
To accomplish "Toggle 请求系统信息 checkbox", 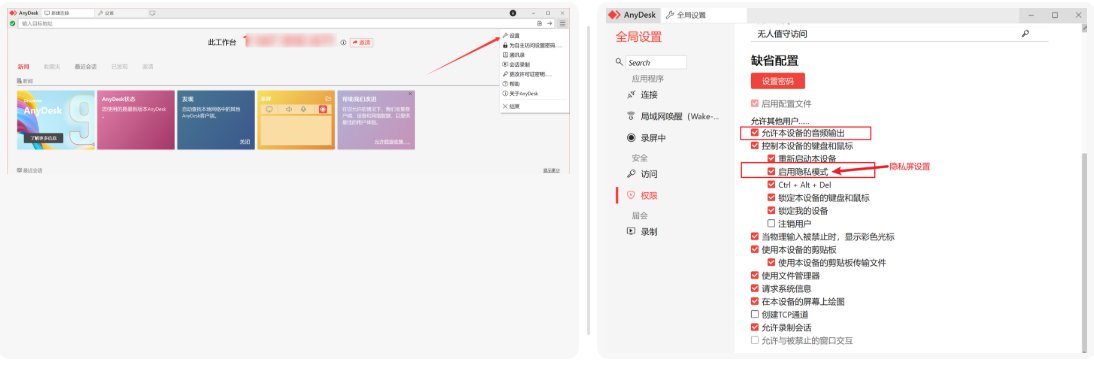I will (755, 288).
